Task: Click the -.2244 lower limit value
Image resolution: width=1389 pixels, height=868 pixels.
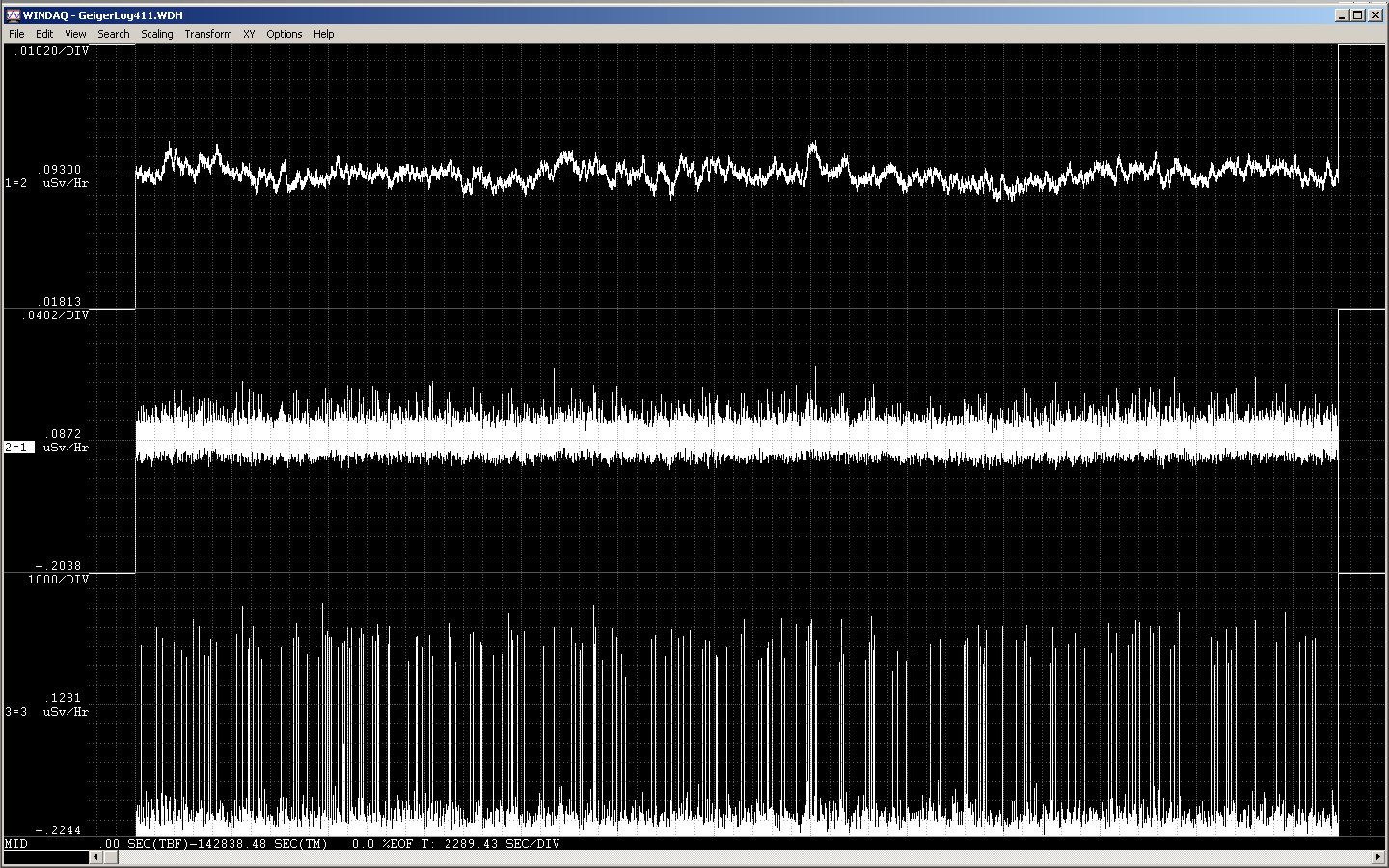Action: point(59,830)
